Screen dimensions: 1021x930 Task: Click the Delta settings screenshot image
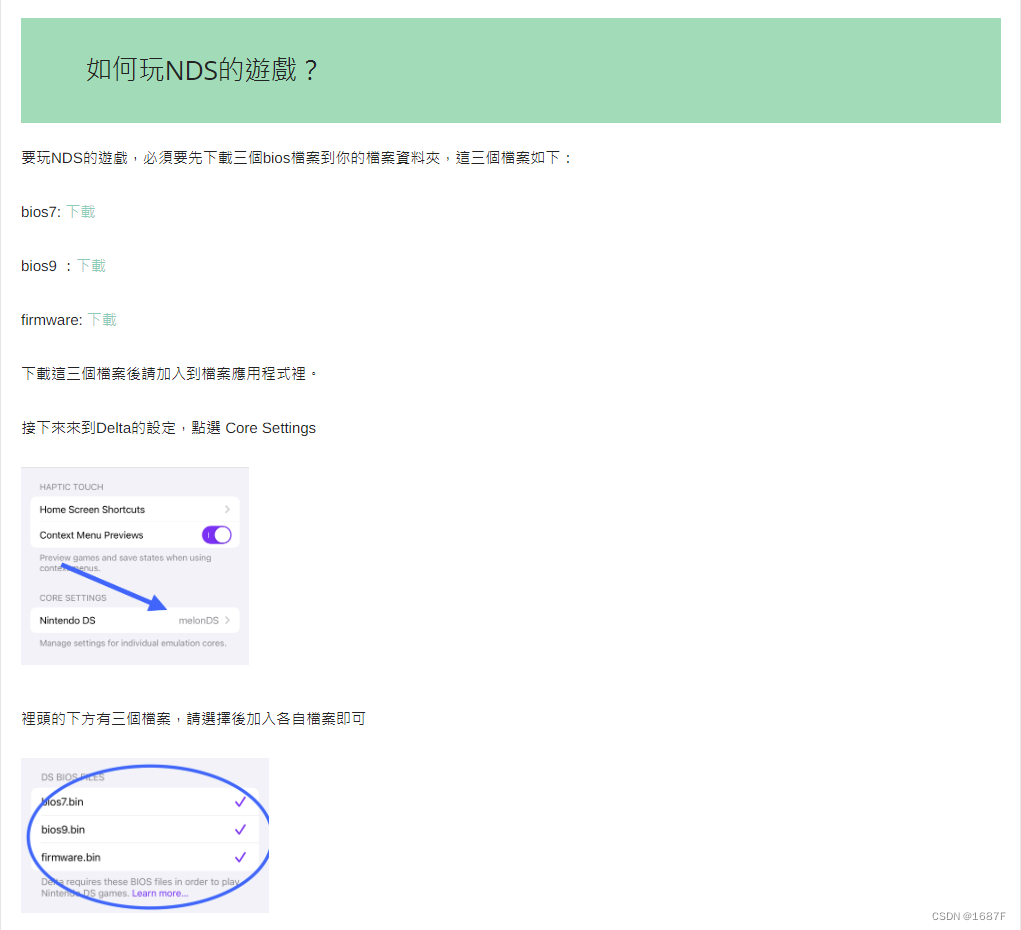[x=135, y=566]
